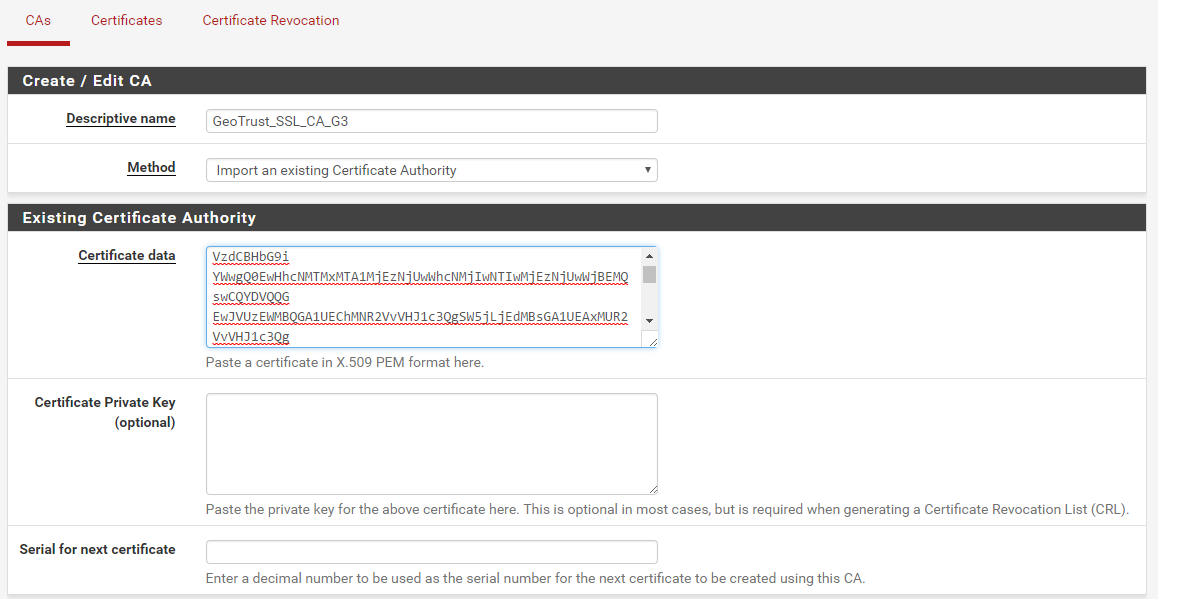Click the Certificate data scrollbar thumb
This screenshot has width=1186, height=599.
pyautogui.click(x=649, y=274)
